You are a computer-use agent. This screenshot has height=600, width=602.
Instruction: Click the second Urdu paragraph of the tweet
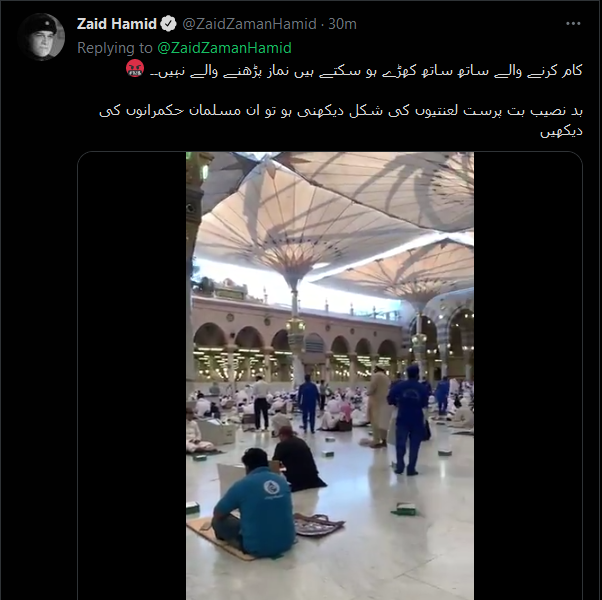click(341, 120)
